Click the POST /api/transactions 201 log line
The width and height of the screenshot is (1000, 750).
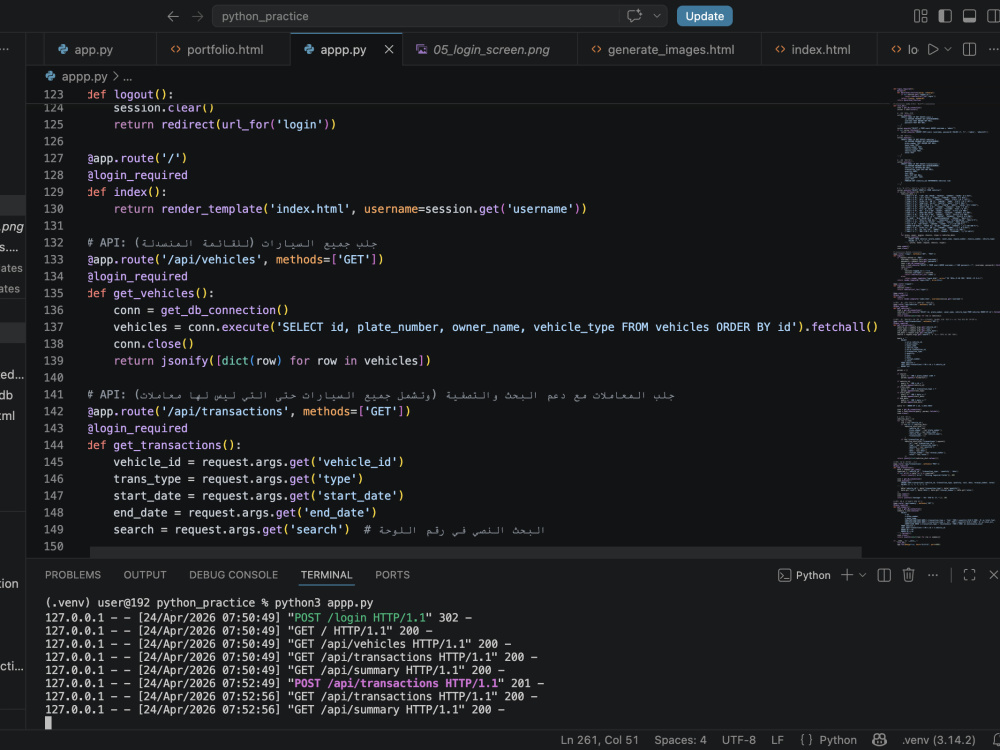[294, 683]
